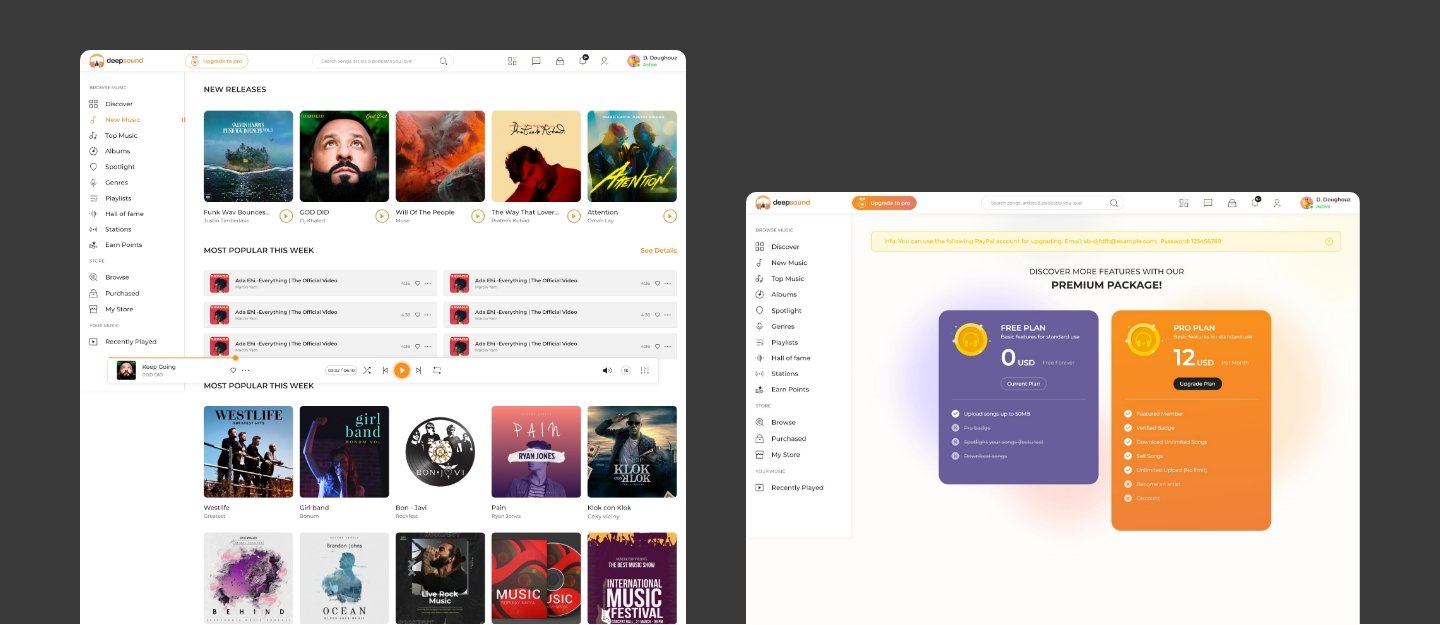Click the See Details link

pos(658,251)
